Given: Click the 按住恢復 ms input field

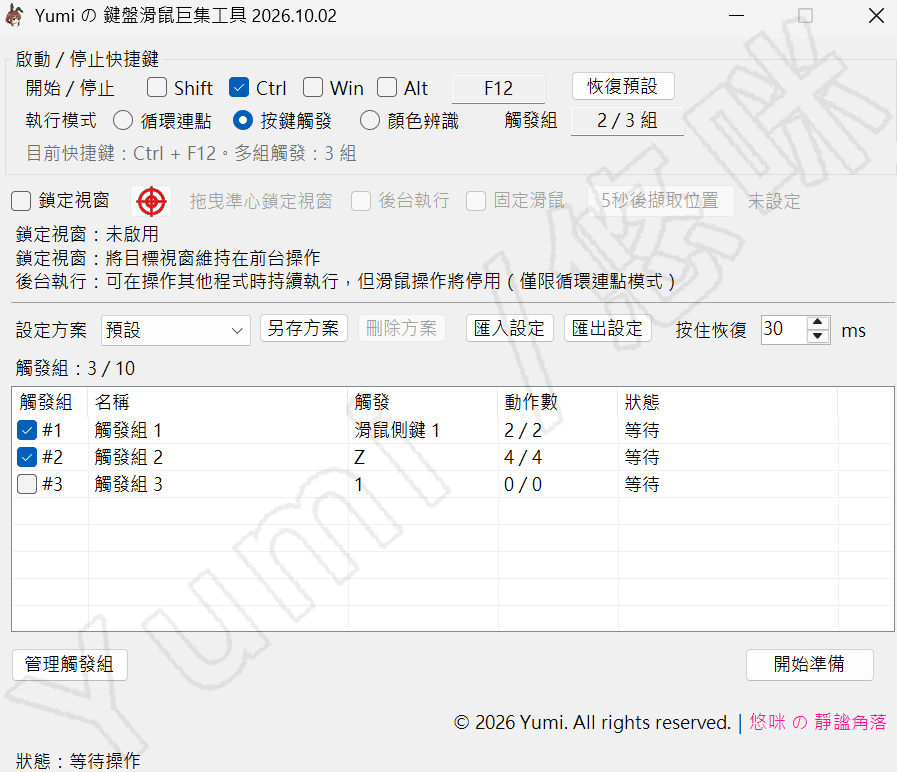Looking at the screenshot, I should (784, 330).
